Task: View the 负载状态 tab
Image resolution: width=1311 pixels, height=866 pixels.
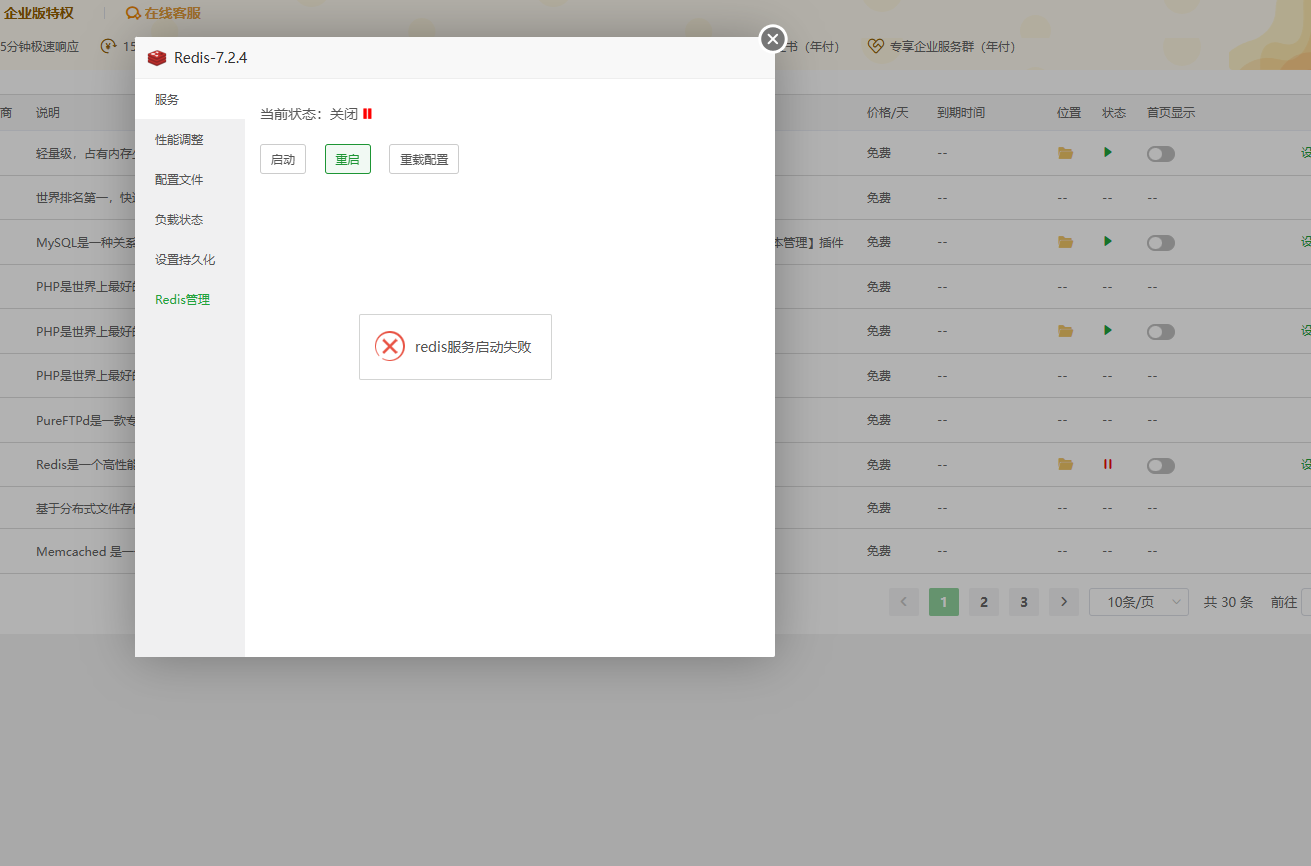Action: pyautogui.click(x=190, y=219)
